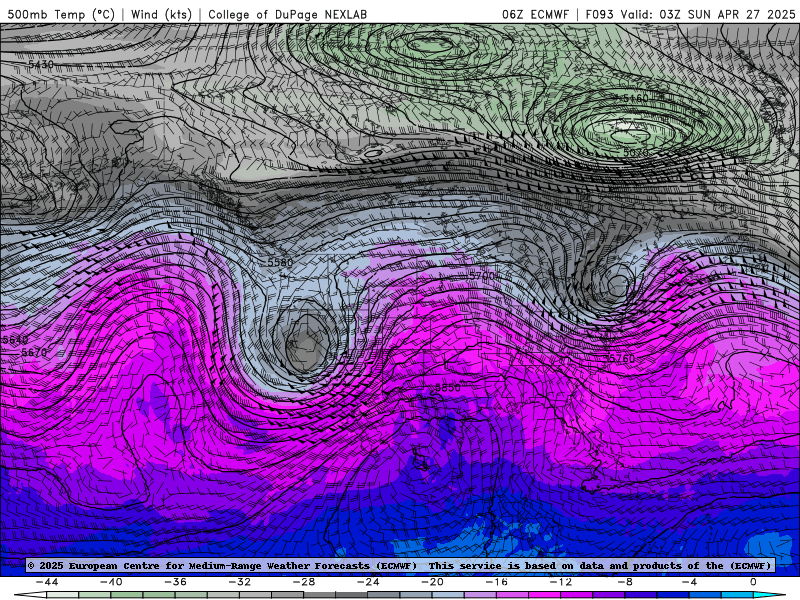Click the -28 color scale label
800x600 pixels.
pyautogui.click(x=304, y=582)
